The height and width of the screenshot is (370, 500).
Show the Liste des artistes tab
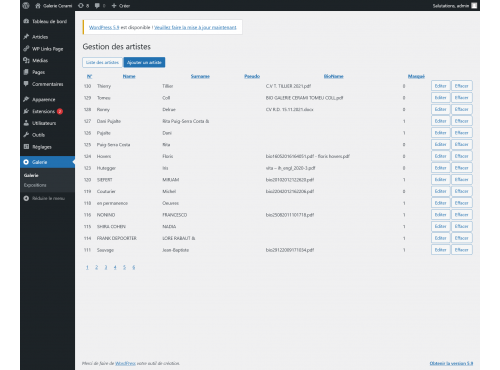click(x=102, y=62)
